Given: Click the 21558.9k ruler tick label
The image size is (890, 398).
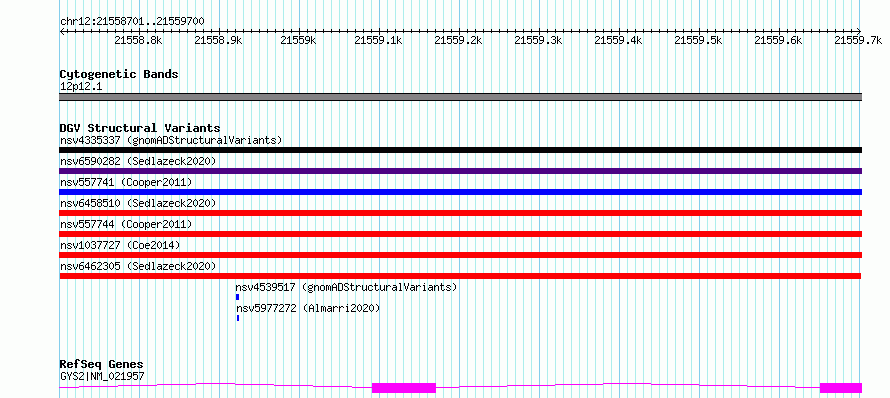Looking at the screenshot, I should (x=219, y=40).
